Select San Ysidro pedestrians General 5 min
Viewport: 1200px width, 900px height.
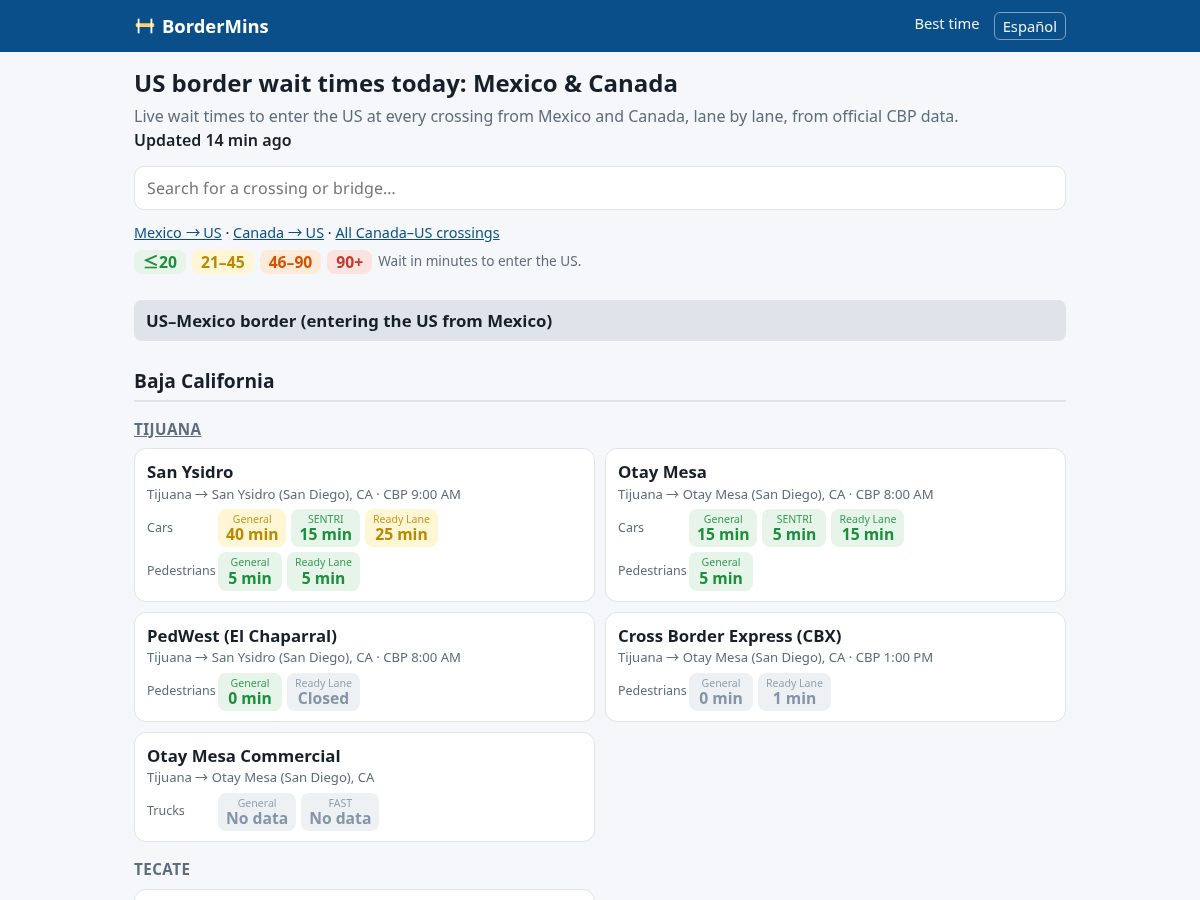click(250, 572)
